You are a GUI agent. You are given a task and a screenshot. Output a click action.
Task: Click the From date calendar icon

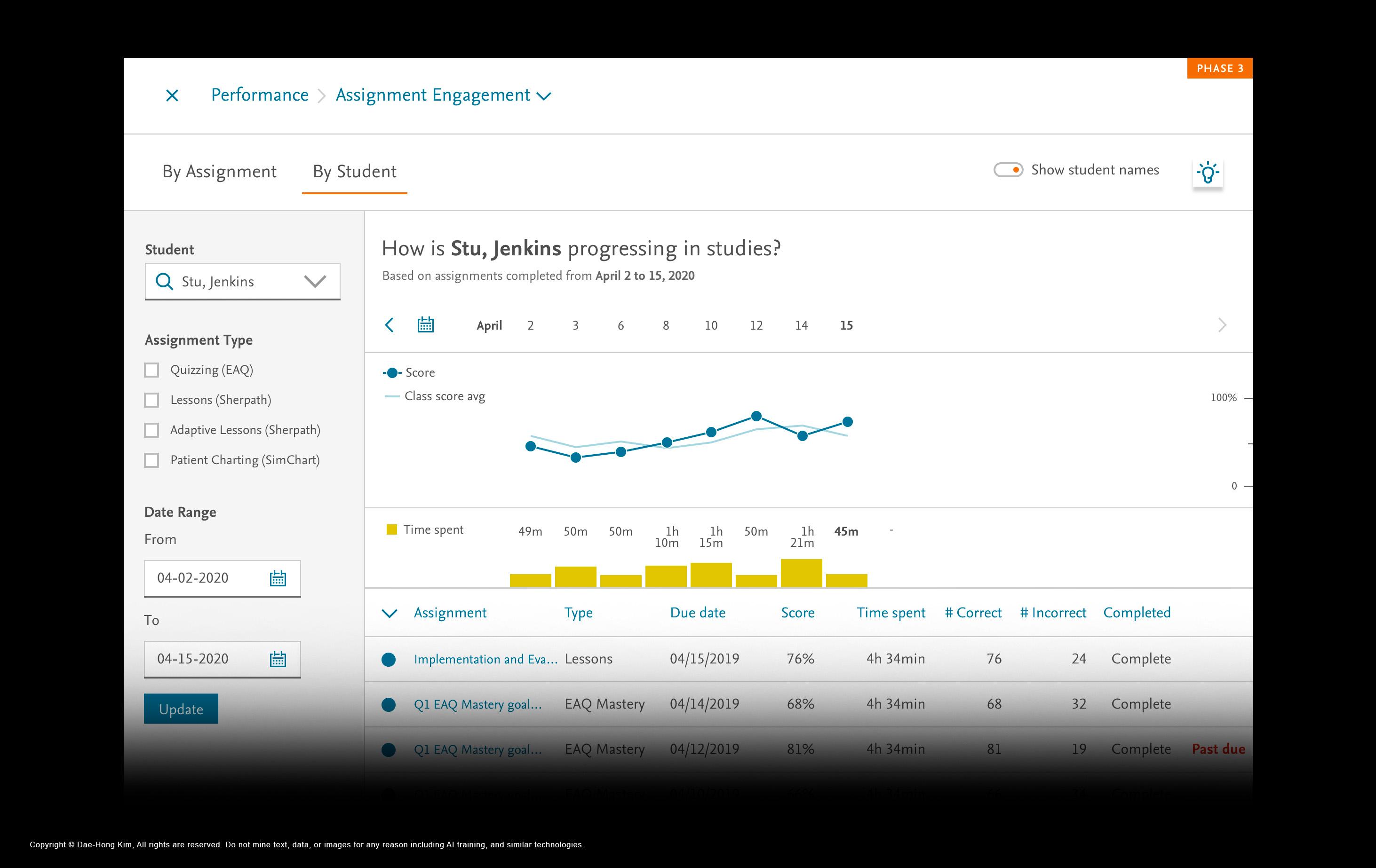[278, 578]
